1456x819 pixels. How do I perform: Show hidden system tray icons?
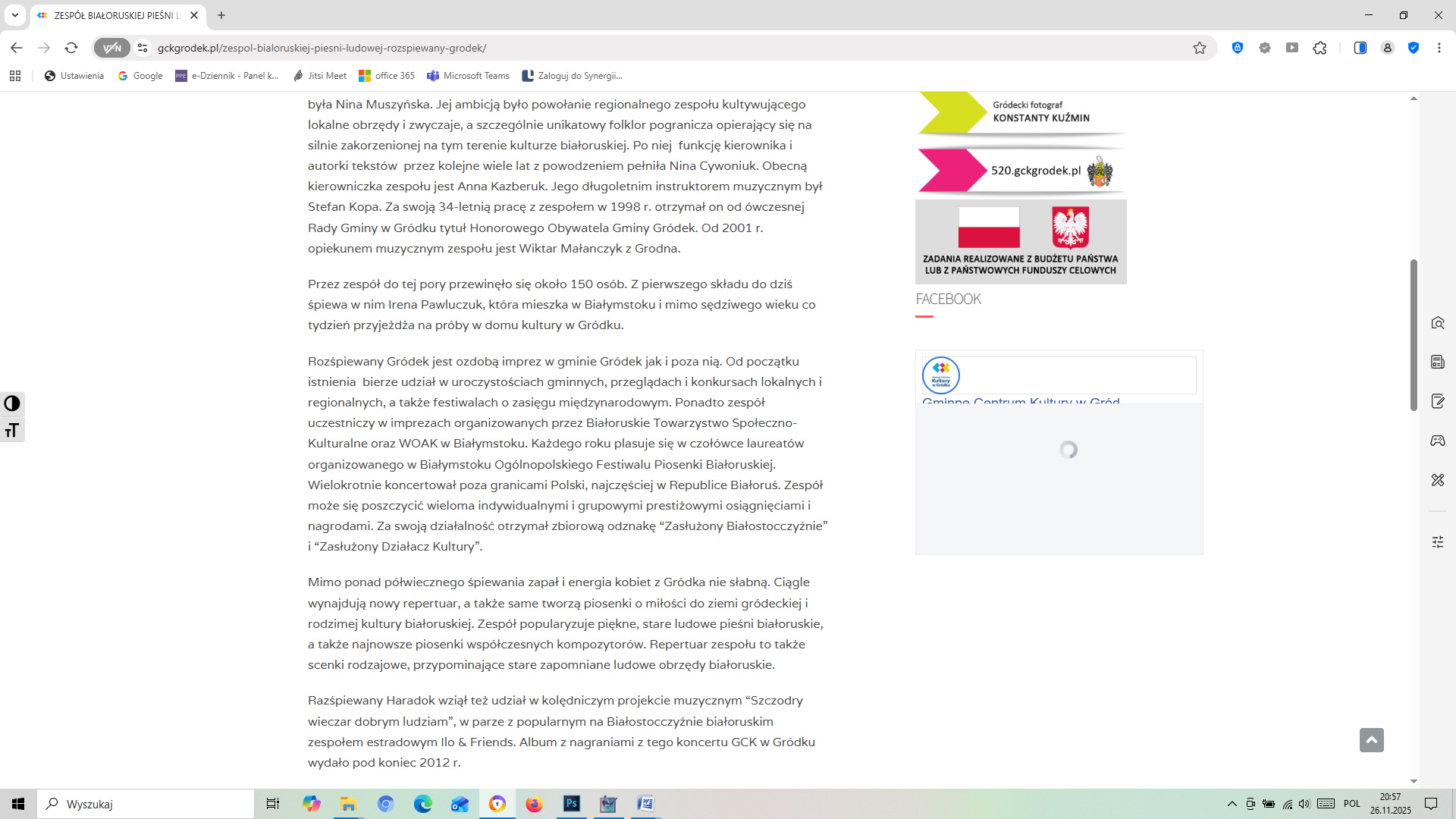click(x=1232, y=804)
